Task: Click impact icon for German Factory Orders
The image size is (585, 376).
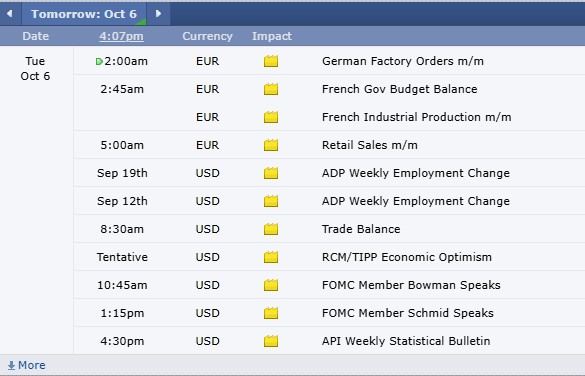Action: (271, 61)
